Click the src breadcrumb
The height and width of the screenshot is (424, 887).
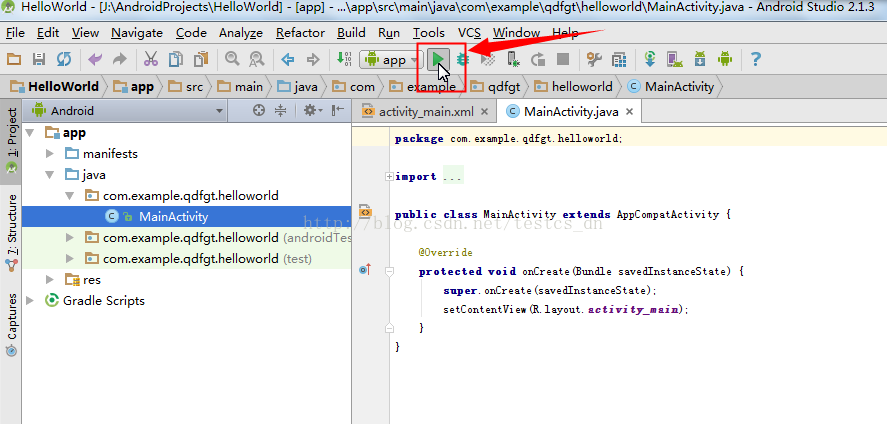click(187, 86)
